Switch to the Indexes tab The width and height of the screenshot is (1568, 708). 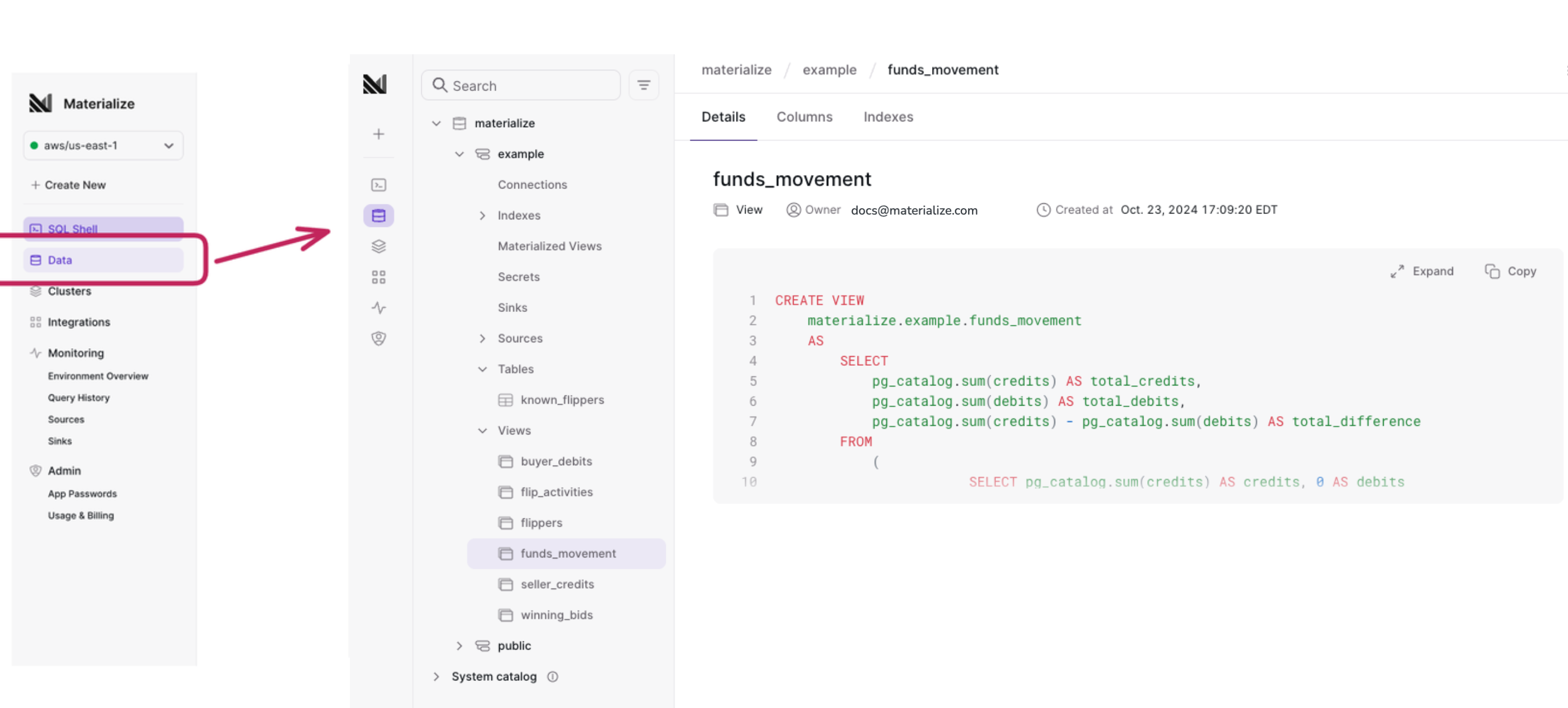[888, 117]
